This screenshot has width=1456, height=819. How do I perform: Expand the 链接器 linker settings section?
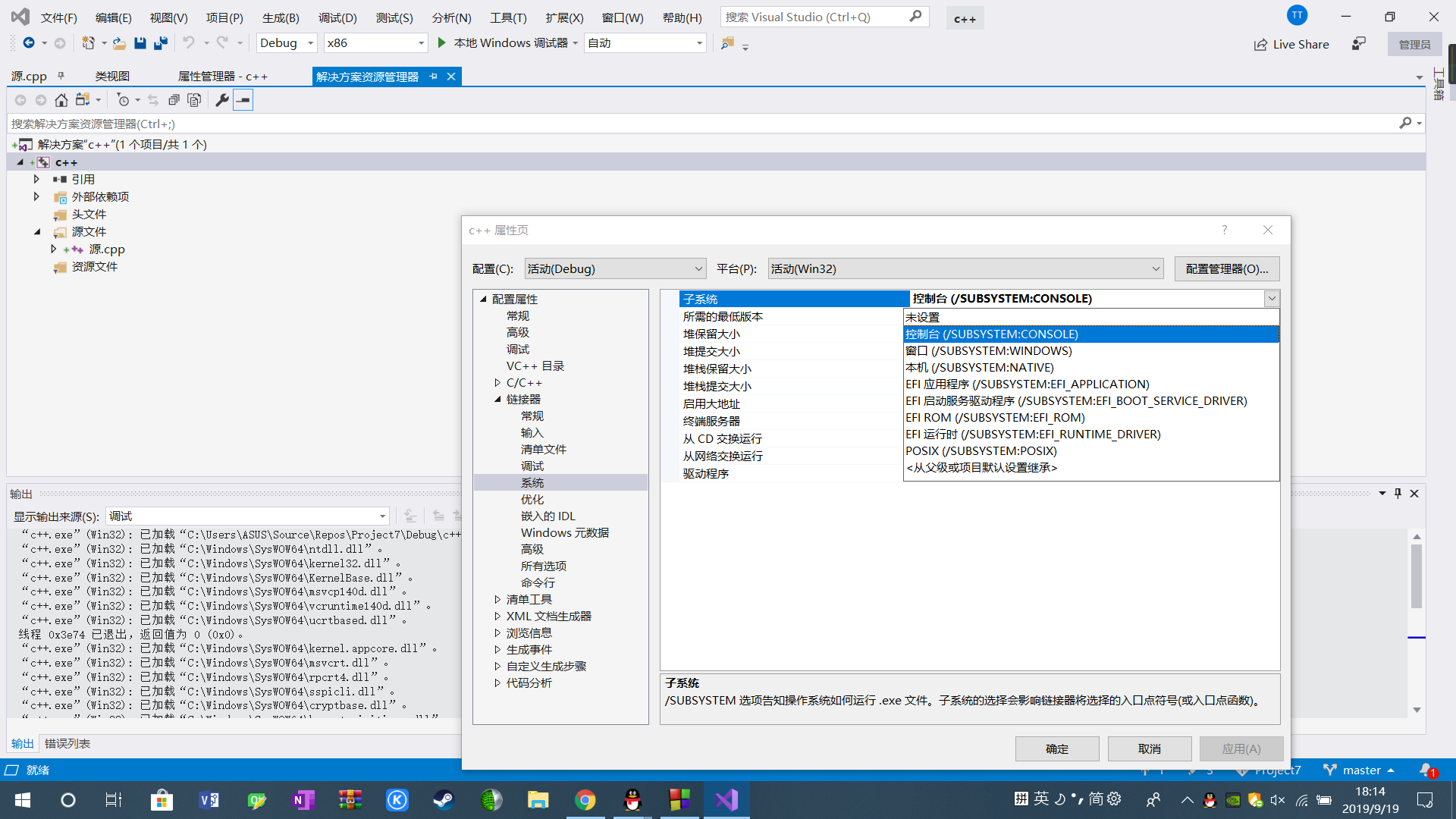pos(497,399)
